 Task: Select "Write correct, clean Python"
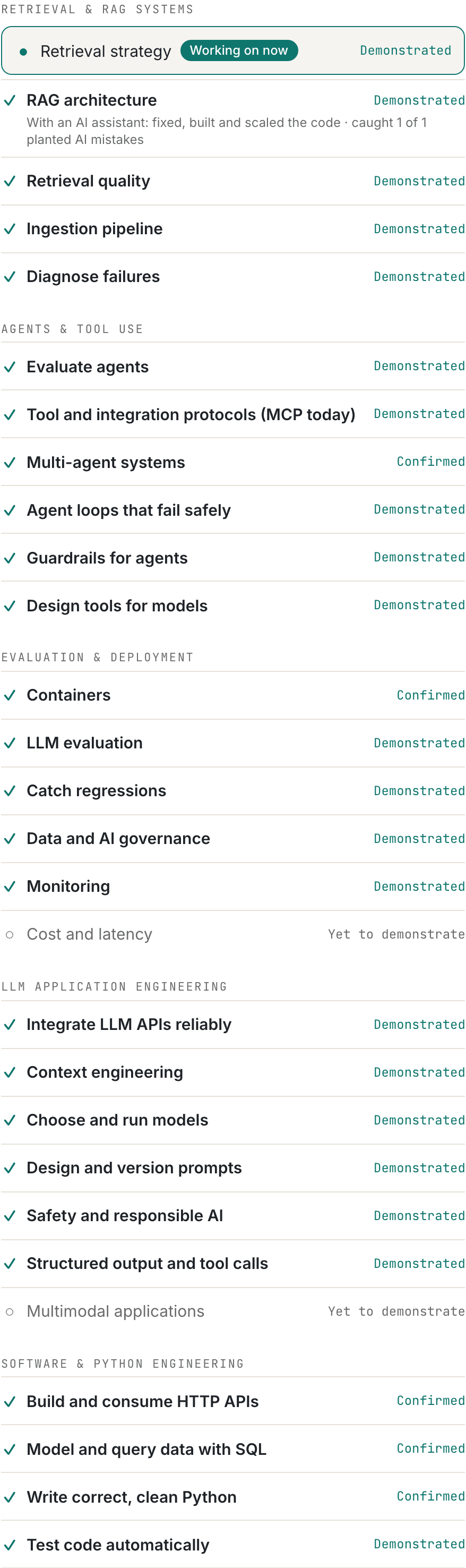(132, 1497)
